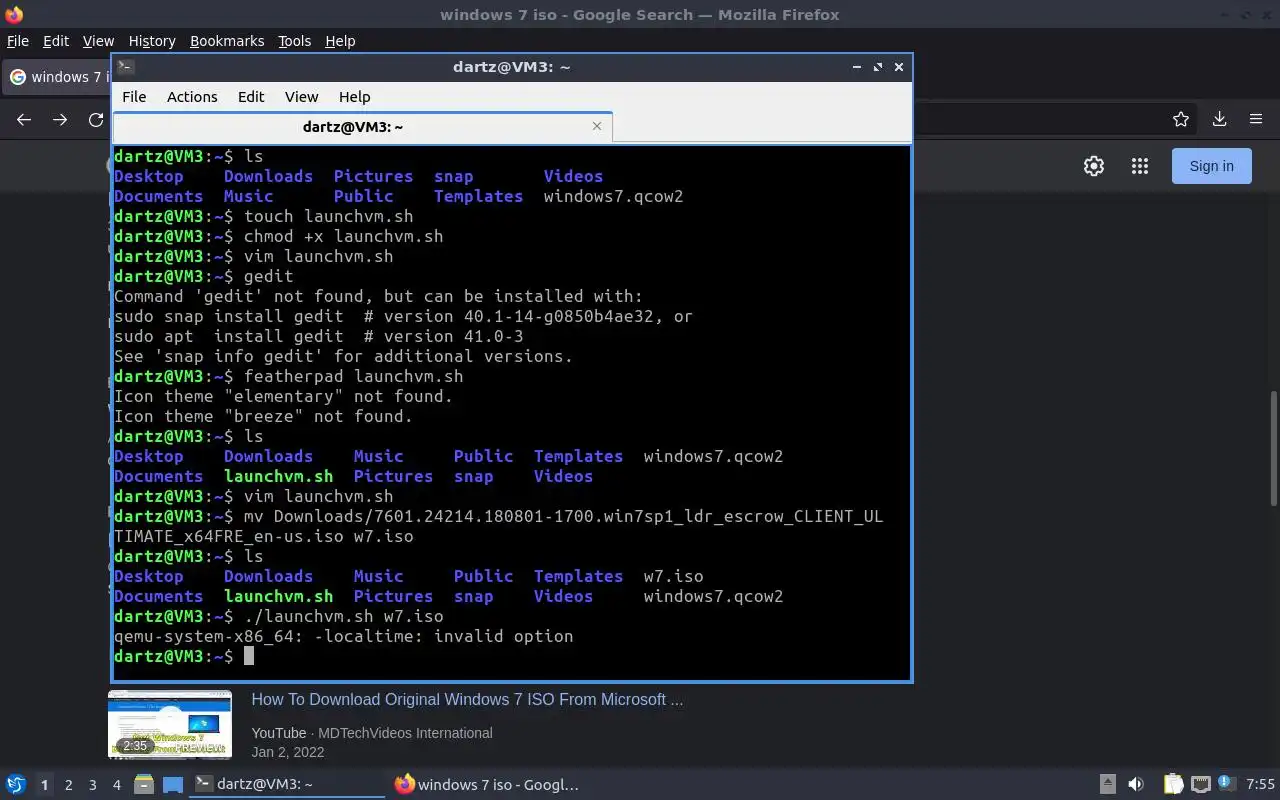Click the terminal window title icon
The image size is (1280, 800).
pyautogui.click(x=125, y=67)
